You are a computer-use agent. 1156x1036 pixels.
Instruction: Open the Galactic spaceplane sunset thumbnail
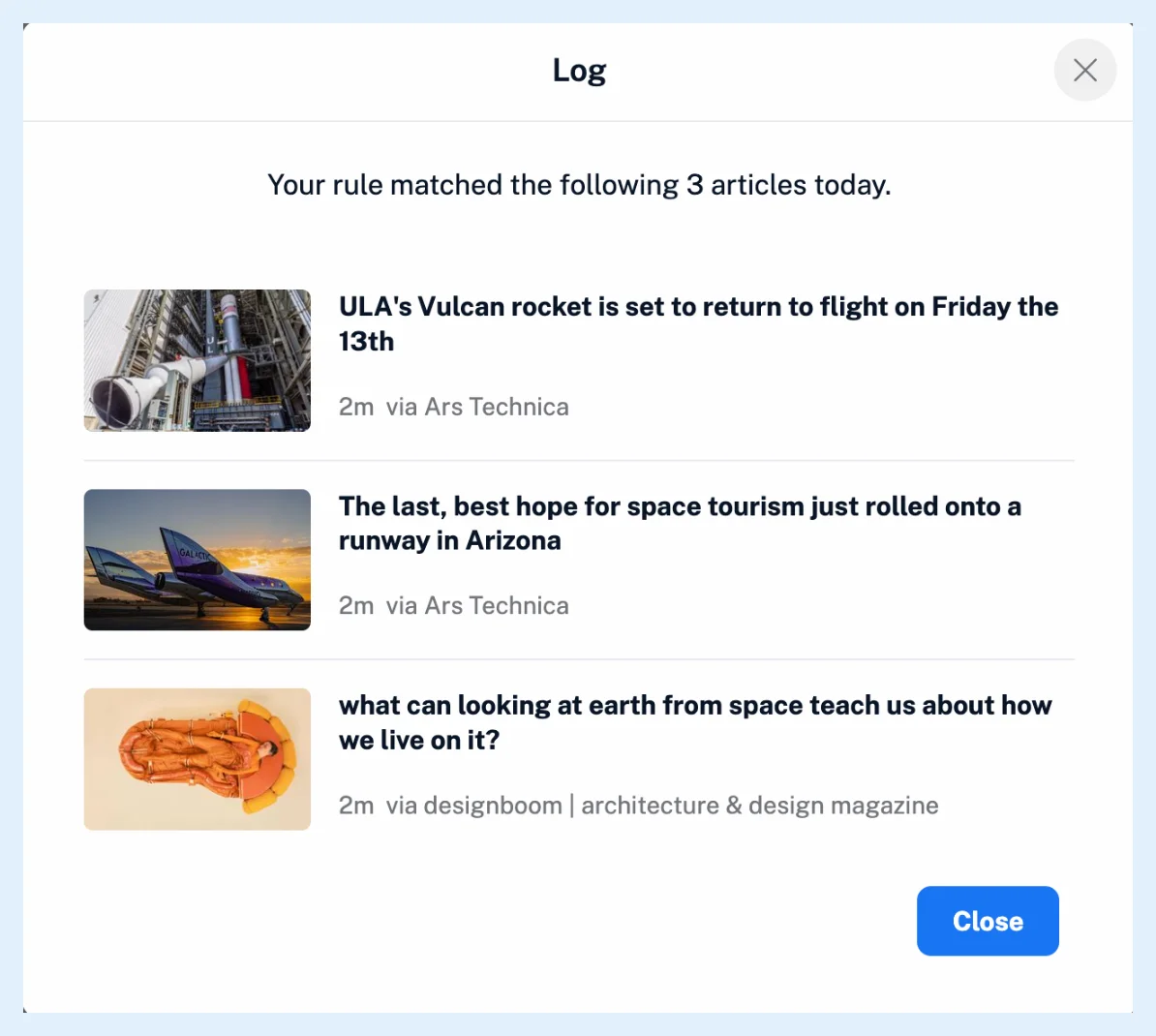[197, 560]
